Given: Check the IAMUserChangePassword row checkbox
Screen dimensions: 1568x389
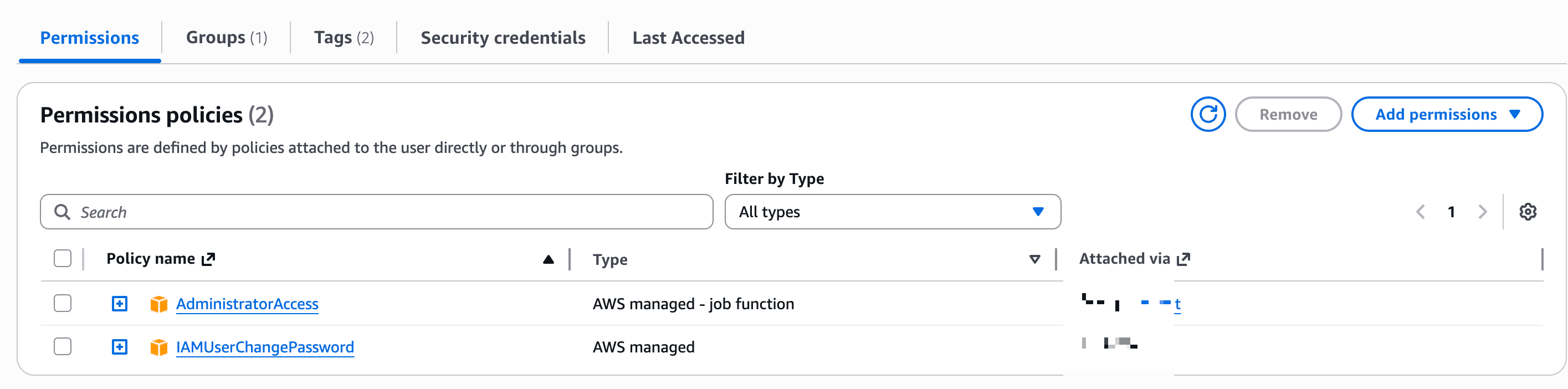Looking at the screenshot, I should point(63,346).
